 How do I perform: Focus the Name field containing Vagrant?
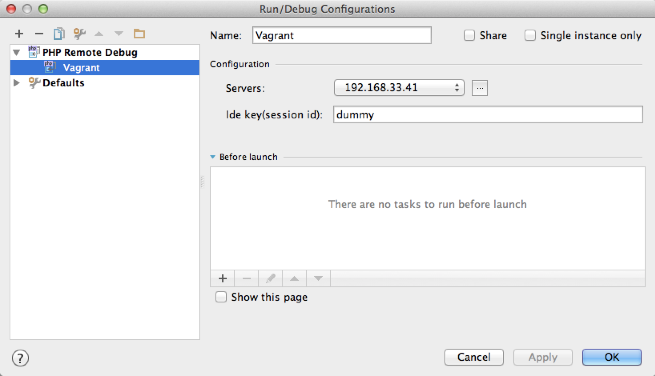point(342,35)
